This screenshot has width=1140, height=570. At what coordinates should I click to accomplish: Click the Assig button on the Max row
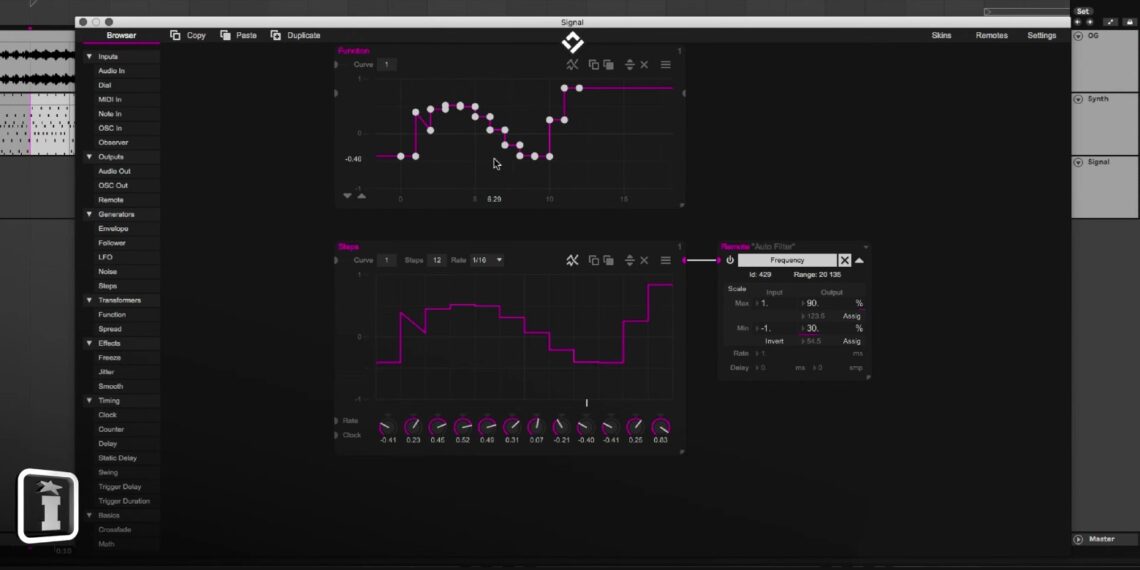click(x=851, y=316)
